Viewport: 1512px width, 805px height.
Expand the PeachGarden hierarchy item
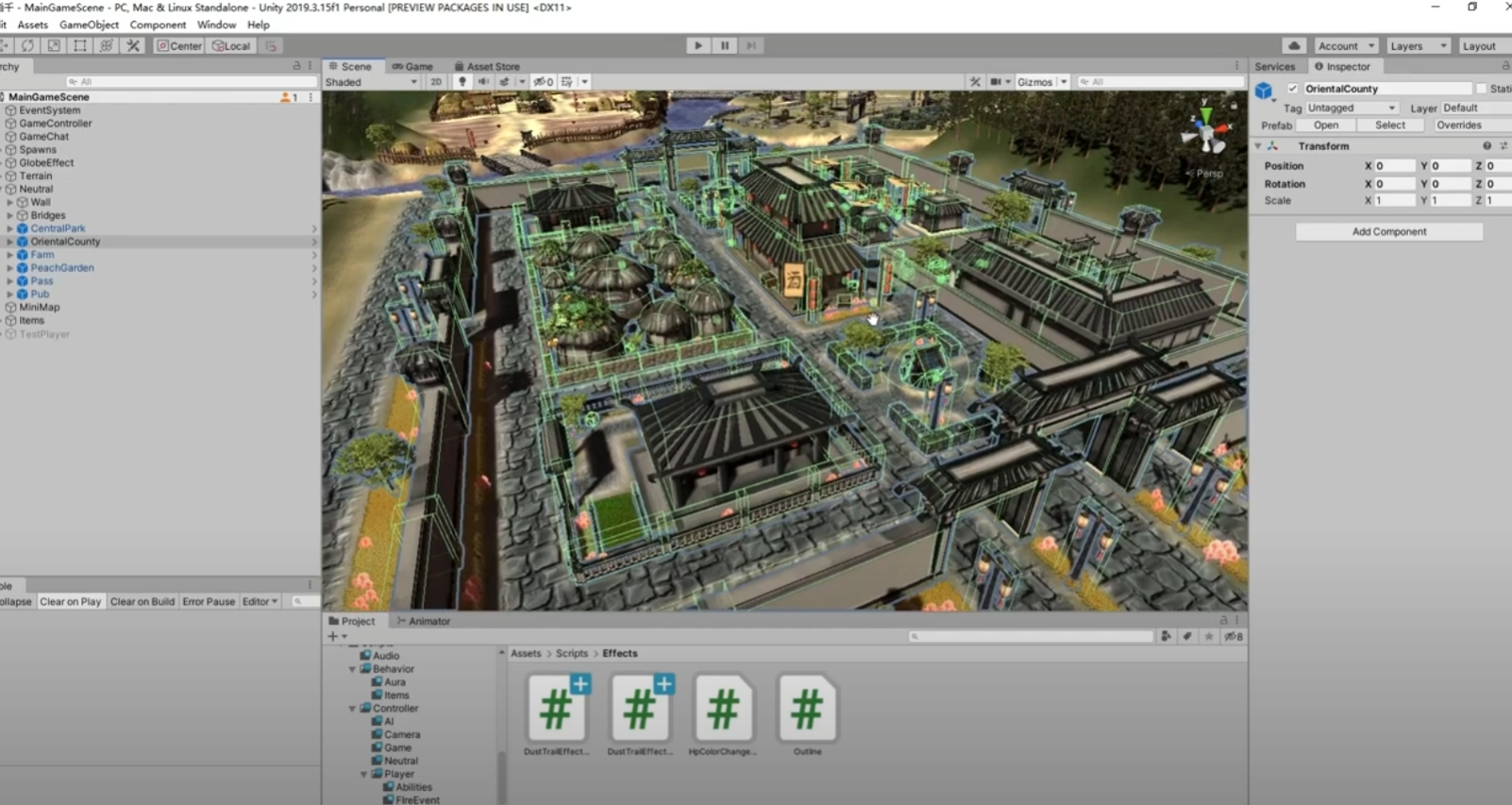click(x=10, y=268)
